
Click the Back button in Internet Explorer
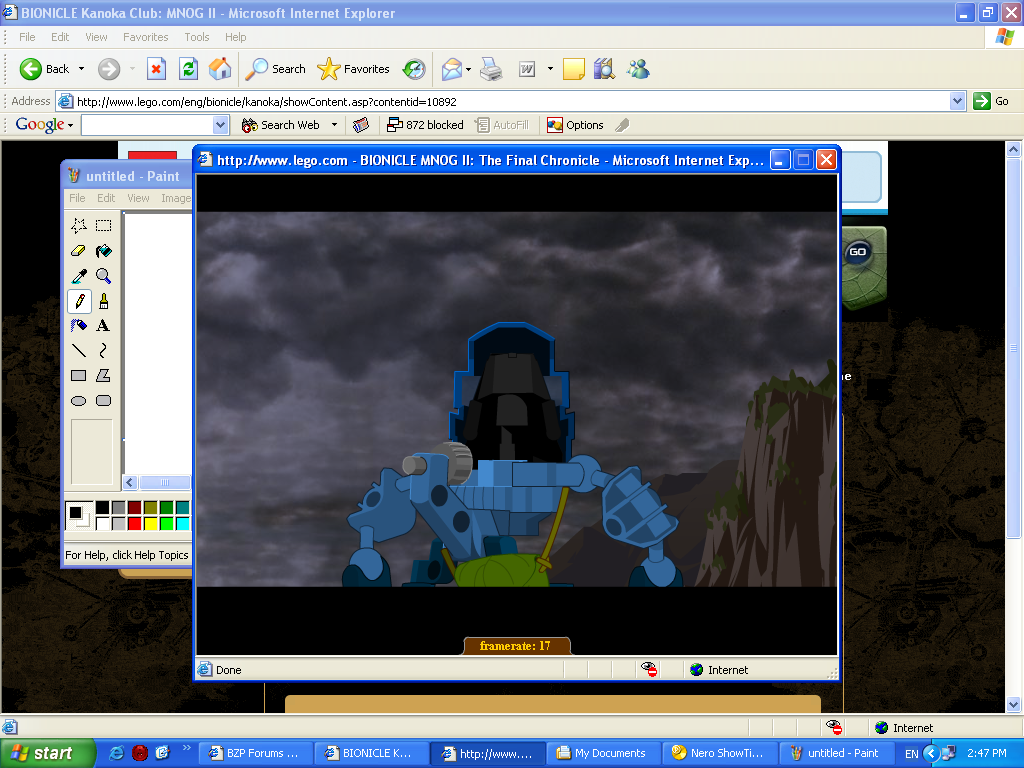point(44,69)
